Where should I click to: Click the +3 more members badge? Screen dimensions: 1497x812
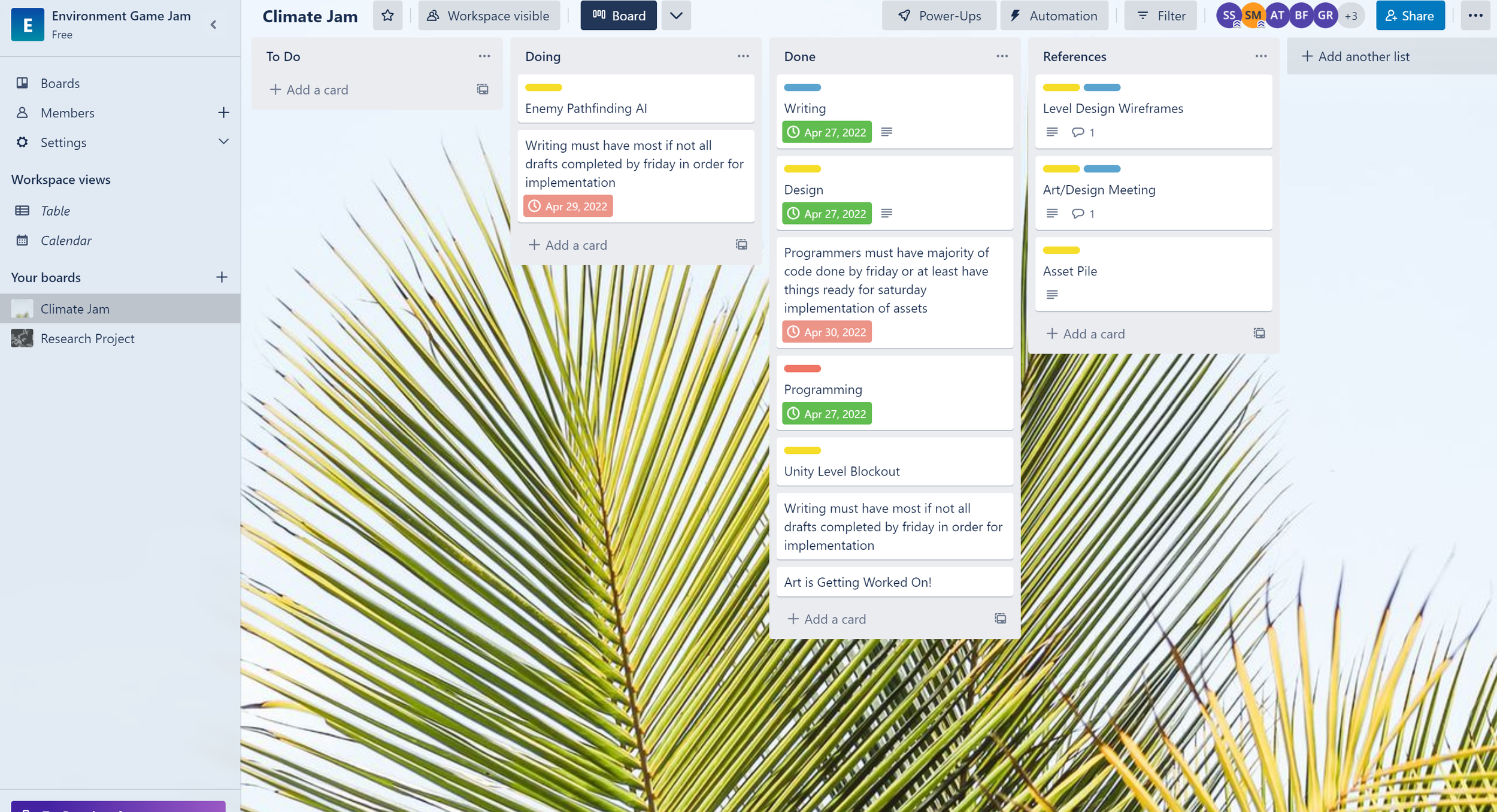[x=1351, y=16]
